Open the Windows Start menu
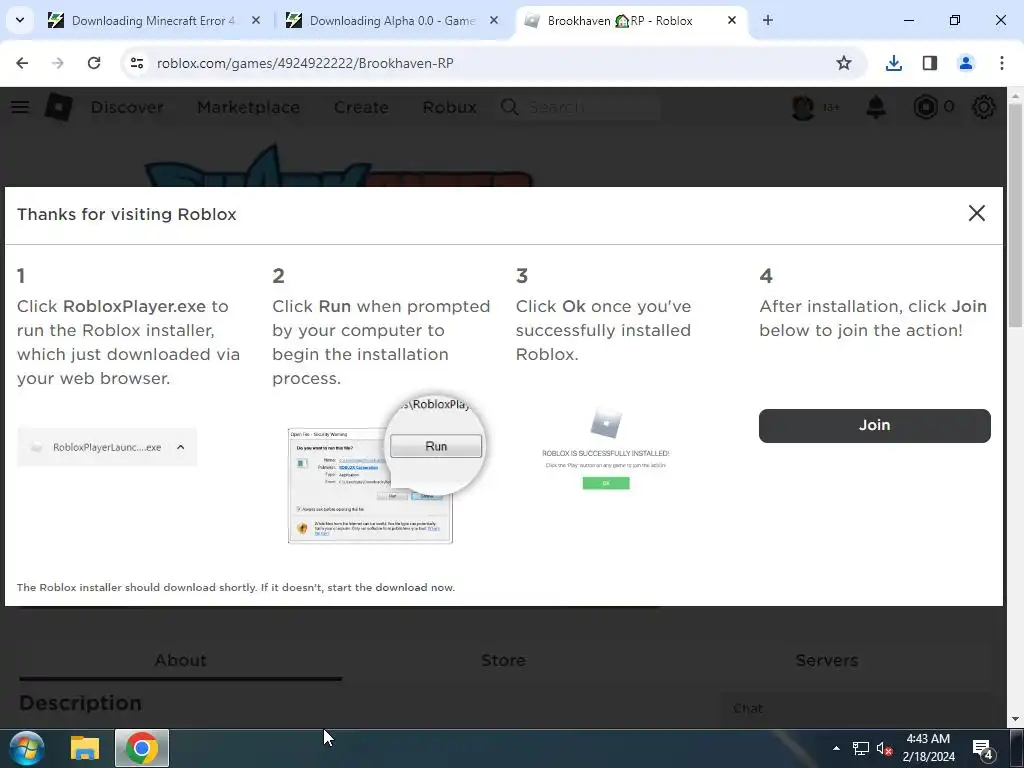1024x768 pixels. (27, 748)
